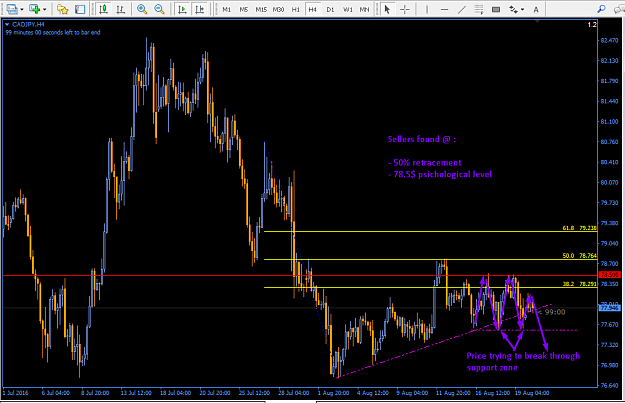Click the '19 Aug 04:00' date label
Screen dimensions: 625x403
pos(532,393)
